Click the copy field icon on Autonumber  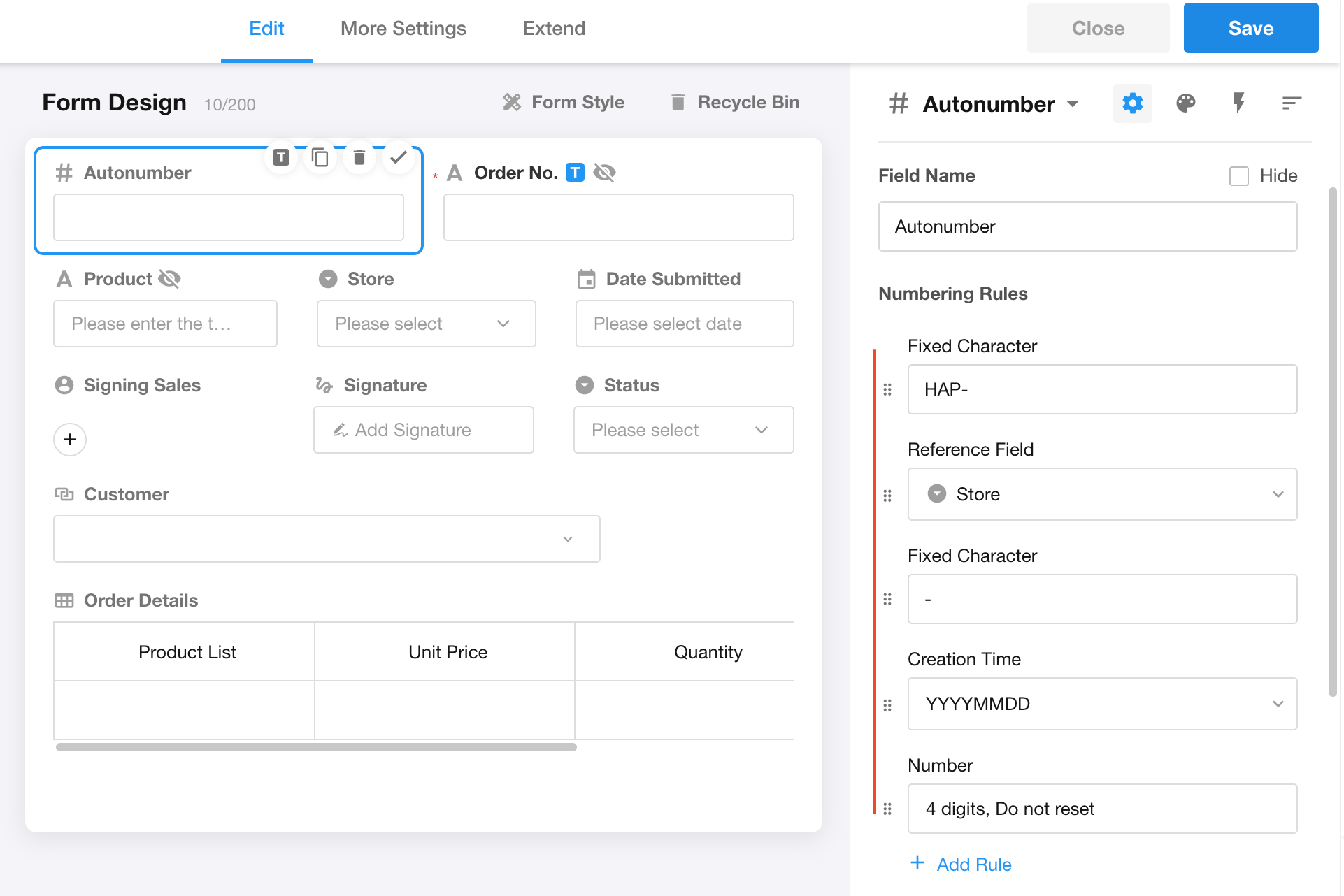coord(320,158)
